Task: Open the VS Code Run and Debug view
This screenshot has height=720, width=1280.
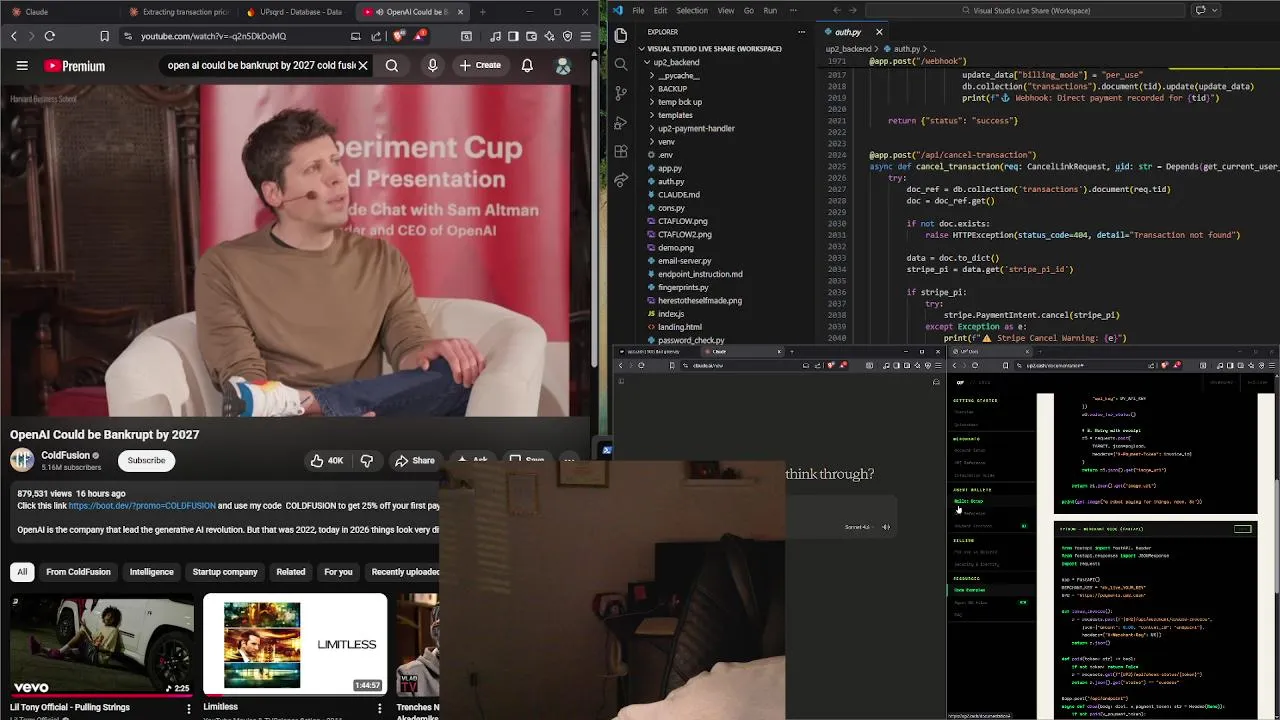Action: (621, 123)
